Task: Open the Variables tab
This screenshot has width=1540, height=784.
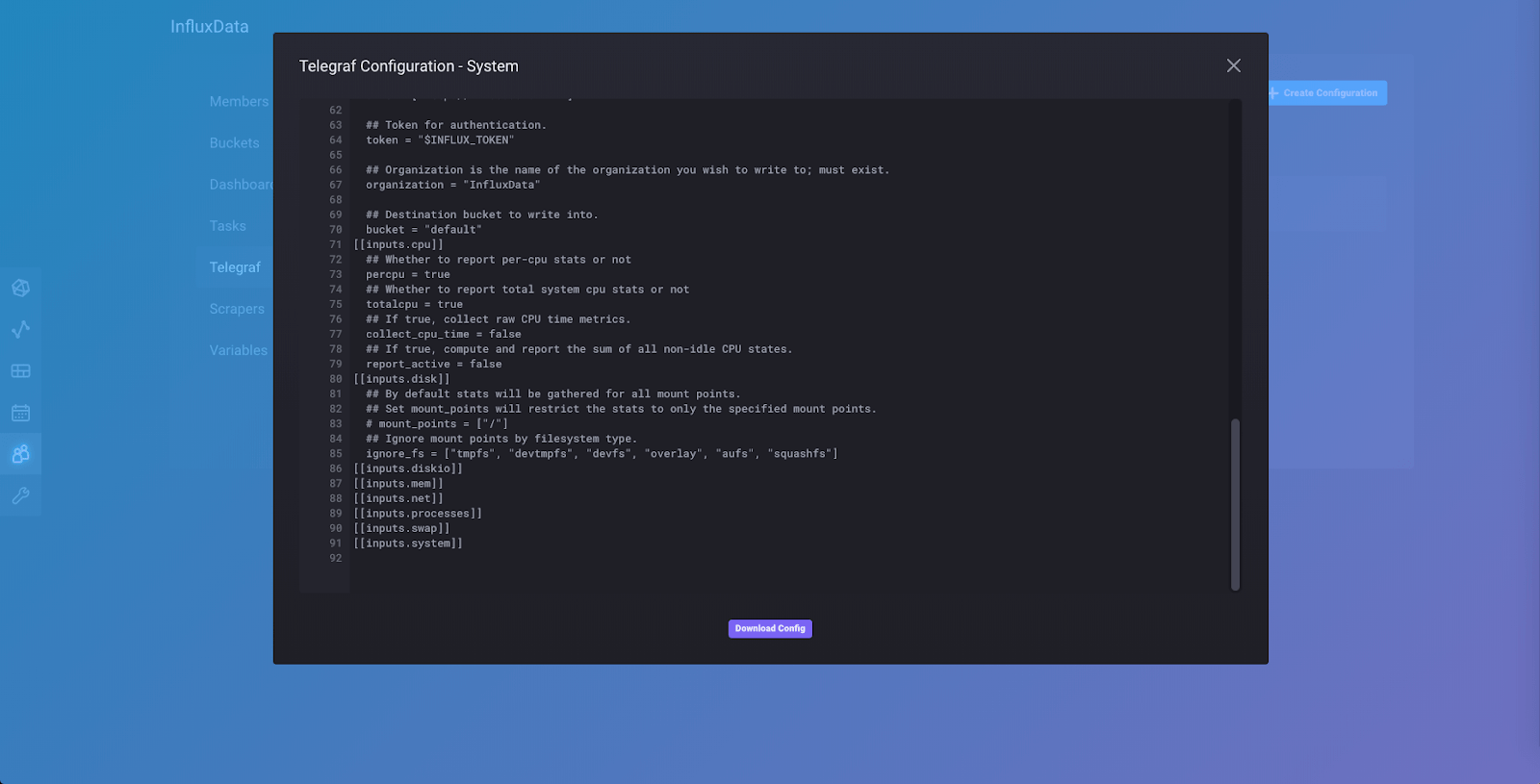Action: click(x=239, y=350)
